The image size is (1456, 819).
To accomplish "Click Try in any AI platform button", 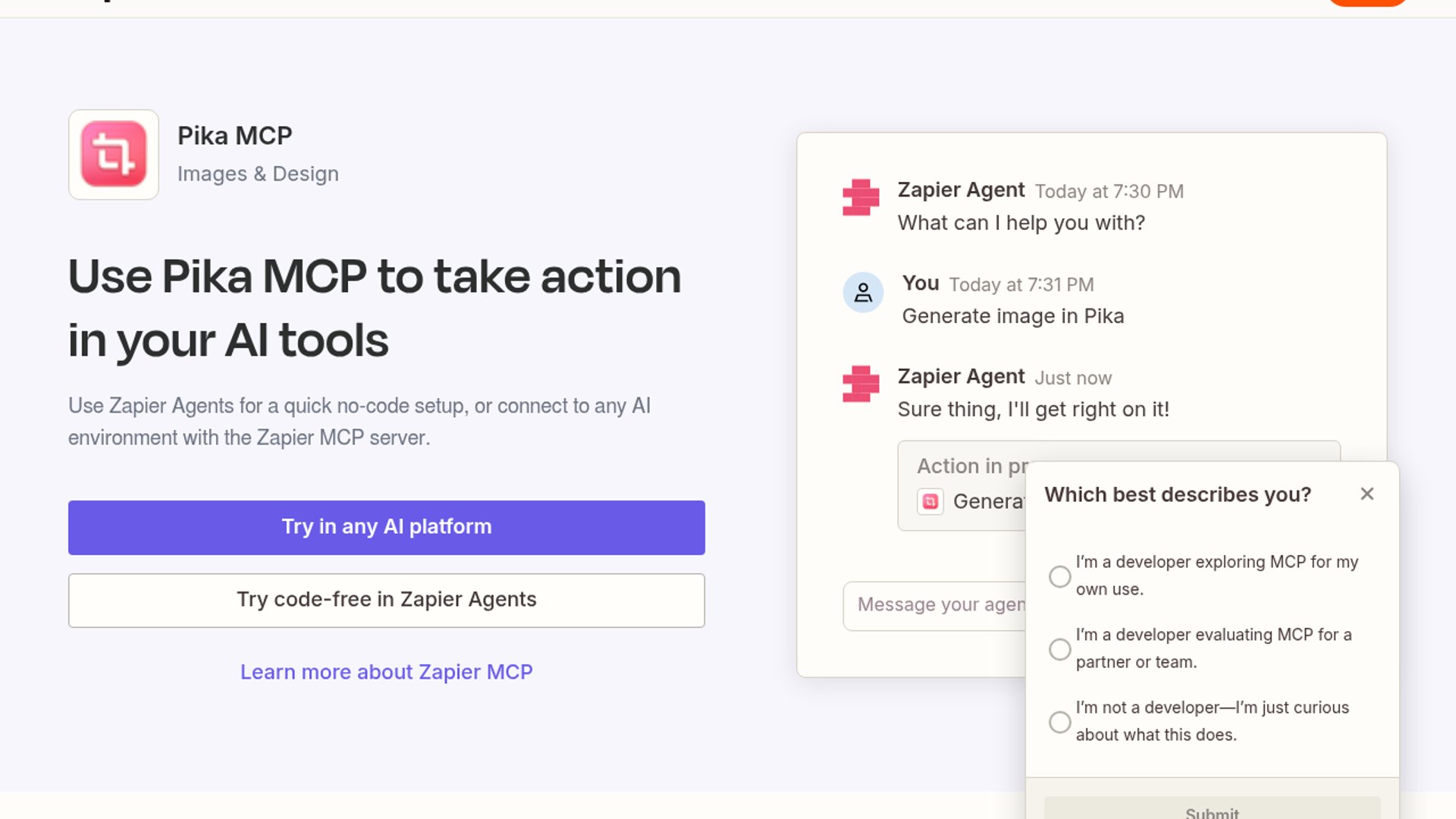I will pyautogui.click(x=387, y=527).
